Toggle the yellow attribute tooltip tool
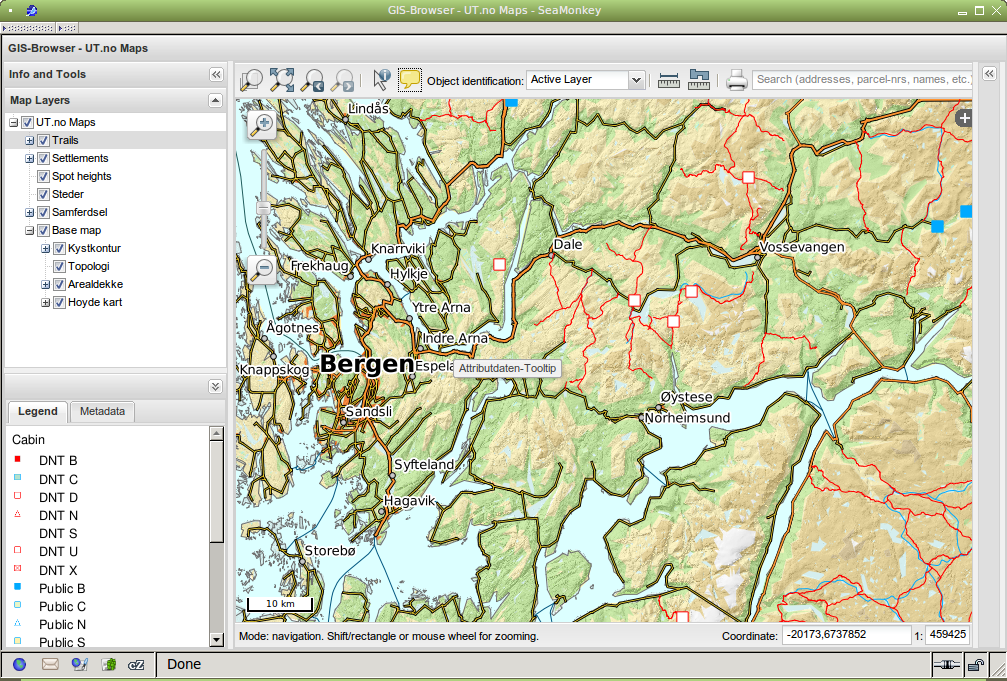The width and height of the screenshot is (1007, 681). (x=410, y=80)
